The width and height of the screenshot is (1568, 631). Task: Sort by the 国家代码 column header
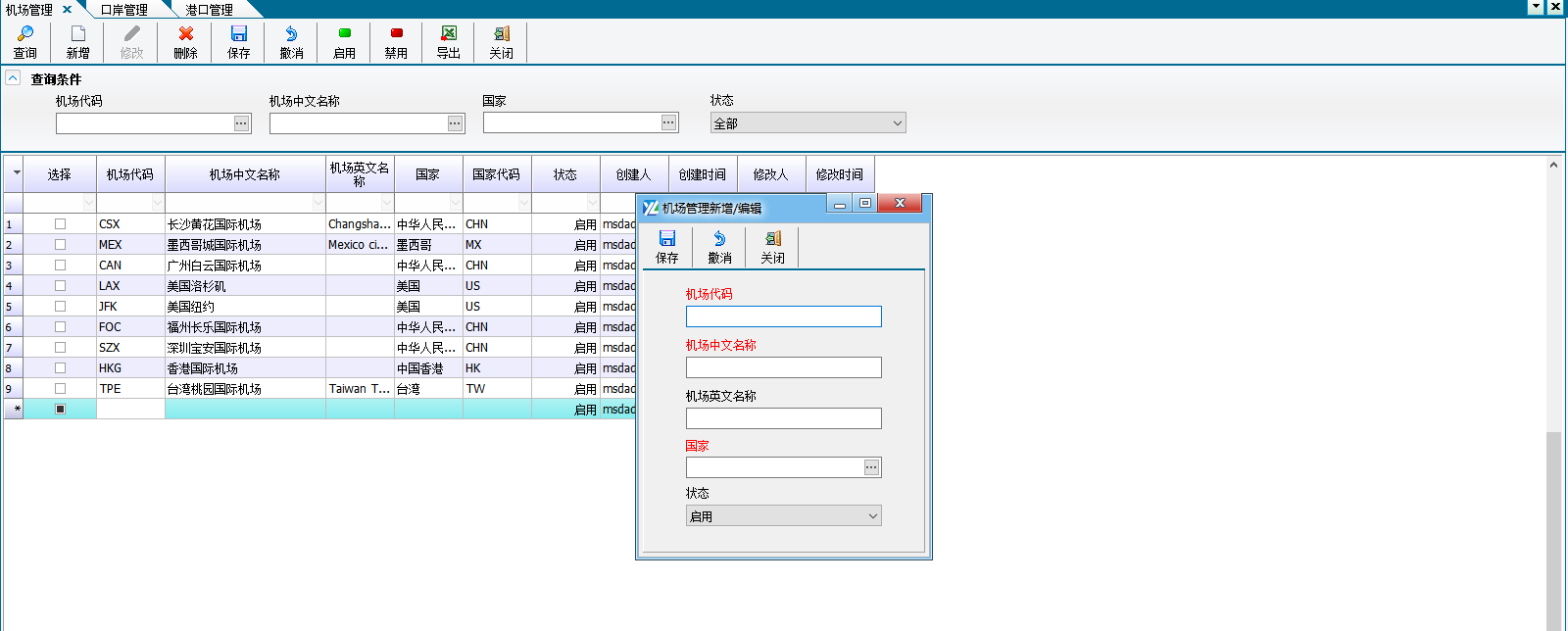click(x=497, y=174)
